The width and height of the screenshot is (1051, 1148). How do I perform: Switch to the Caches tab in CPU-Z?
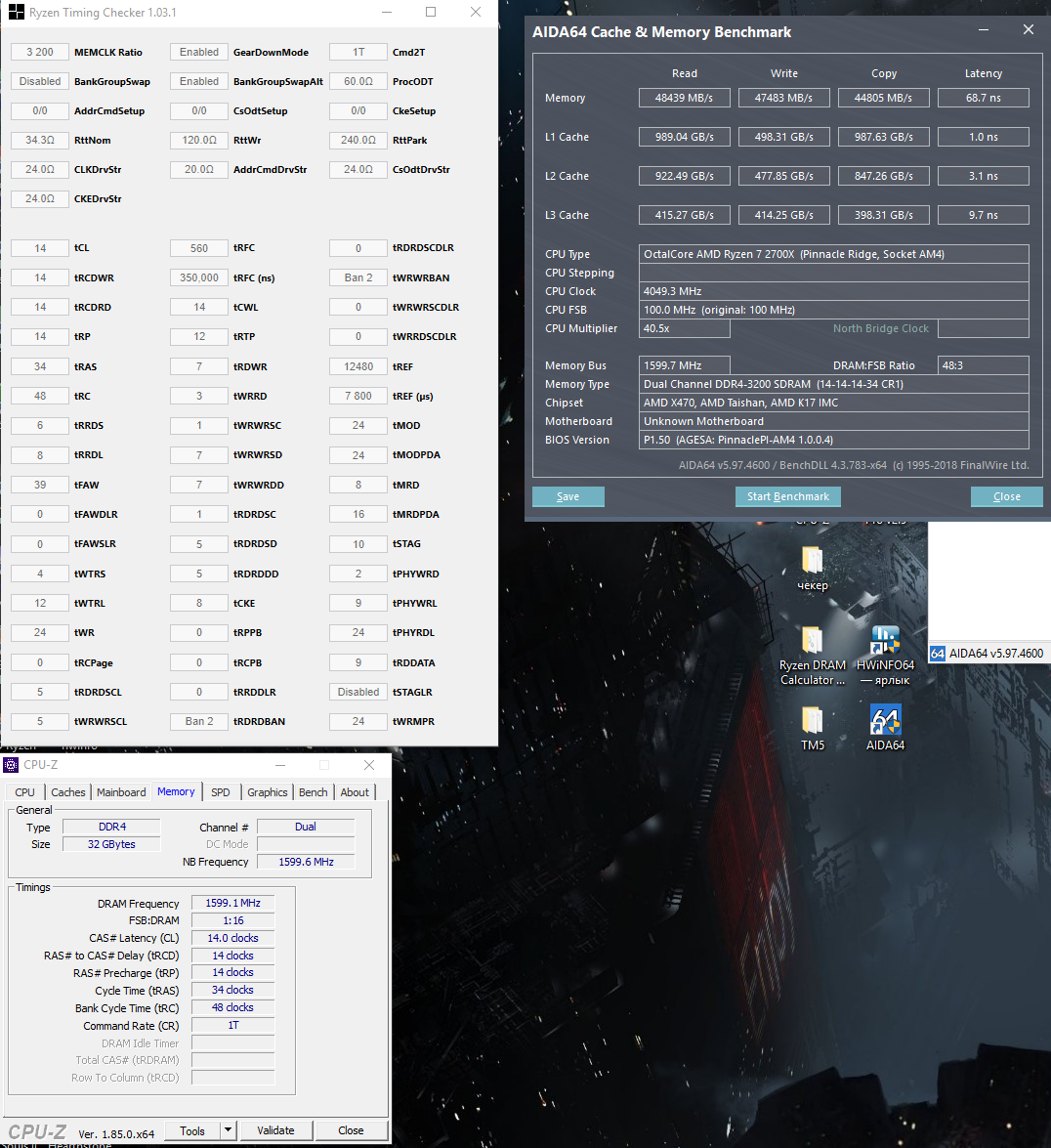(x=68, y=792)
